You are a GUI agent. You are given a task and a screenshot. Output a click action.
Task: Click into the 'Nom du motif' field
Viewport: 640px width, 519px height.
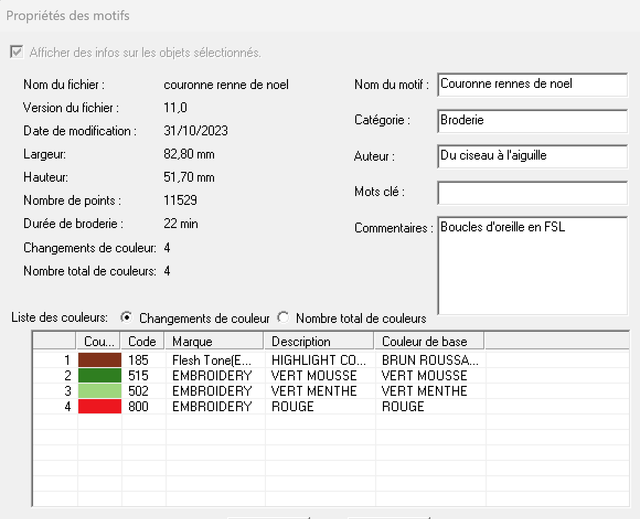tap(531, 85)
